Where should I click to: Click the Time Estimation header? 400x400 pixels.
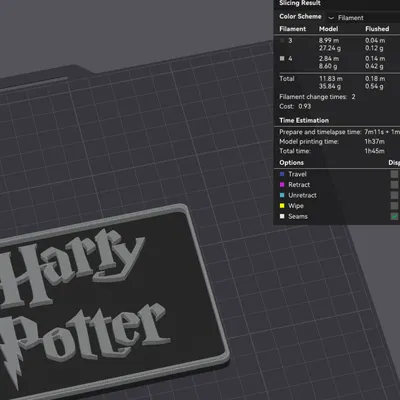(304, 120)
